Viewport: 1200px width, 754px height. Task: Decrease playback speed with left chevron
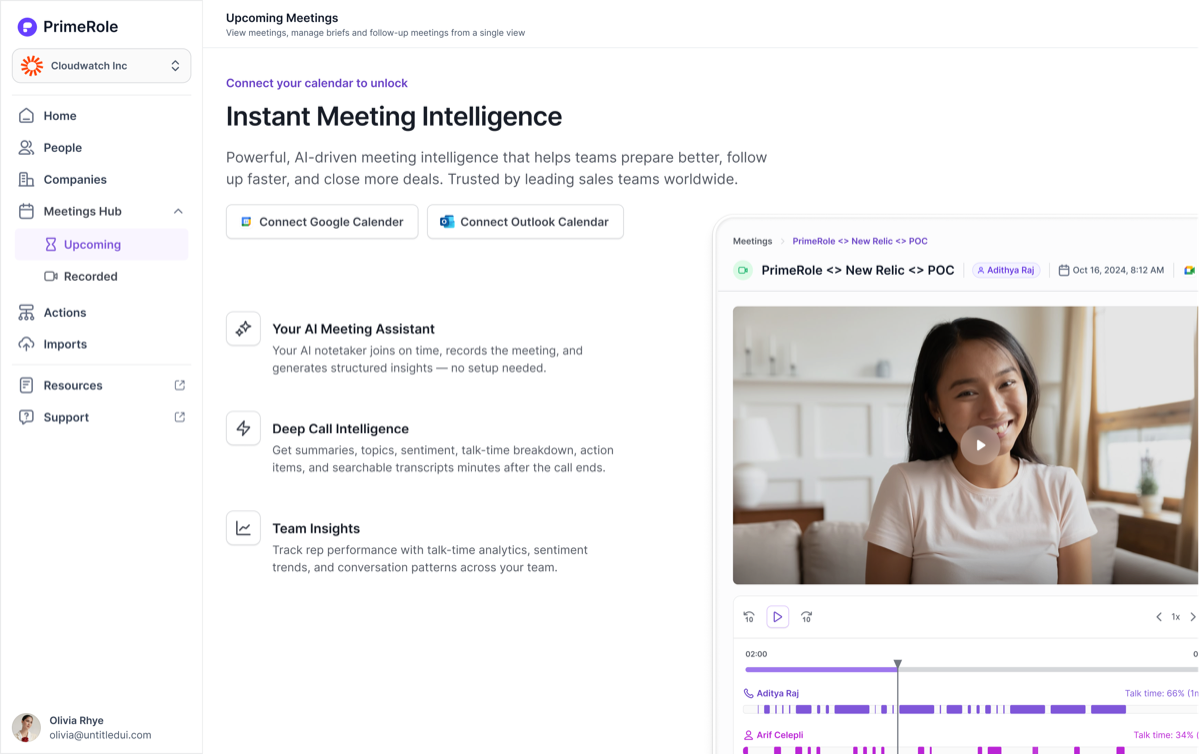point(1159,617)
